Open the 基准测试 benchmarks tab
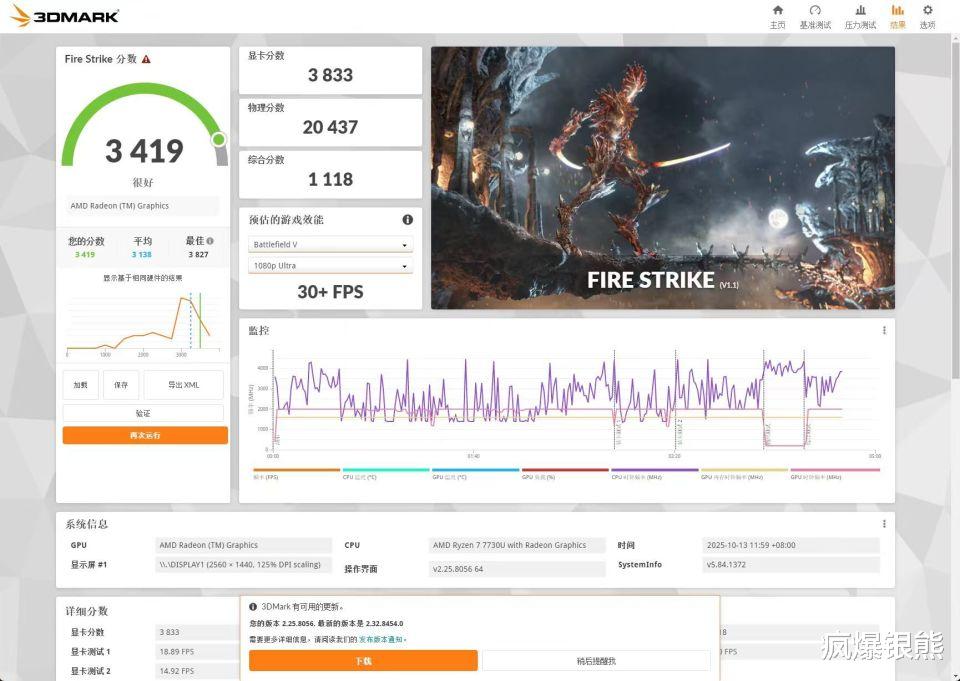 (x=815, y=17)
